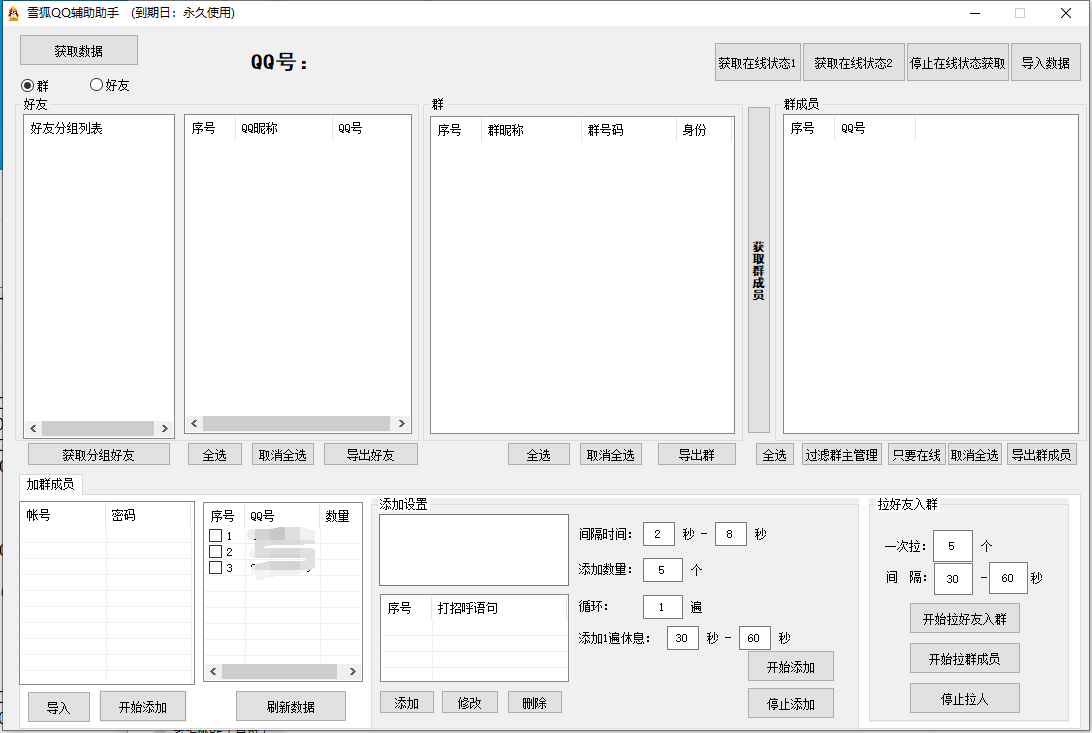Viewport: 1092px width, 733px height.
Task: Click the 只要在线 button
Action: tap(916, 455)
